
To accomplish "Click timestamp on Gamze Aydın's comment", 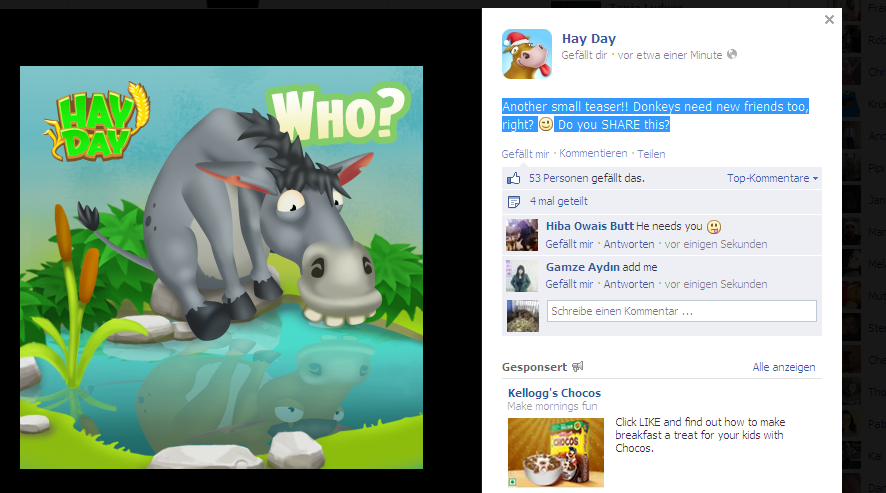I will [x=716, y=284].
